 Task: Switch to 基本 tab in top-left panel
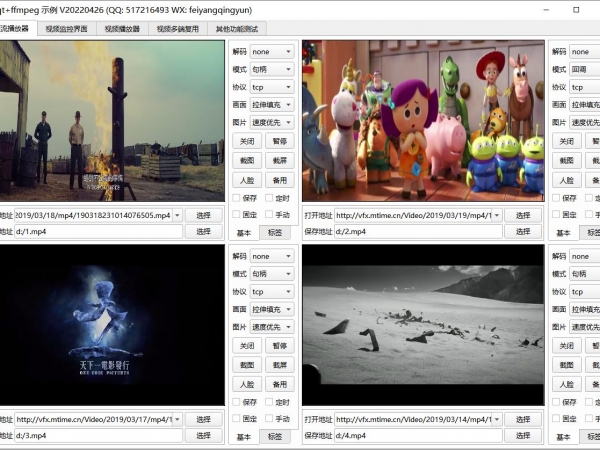pos(244,232)
